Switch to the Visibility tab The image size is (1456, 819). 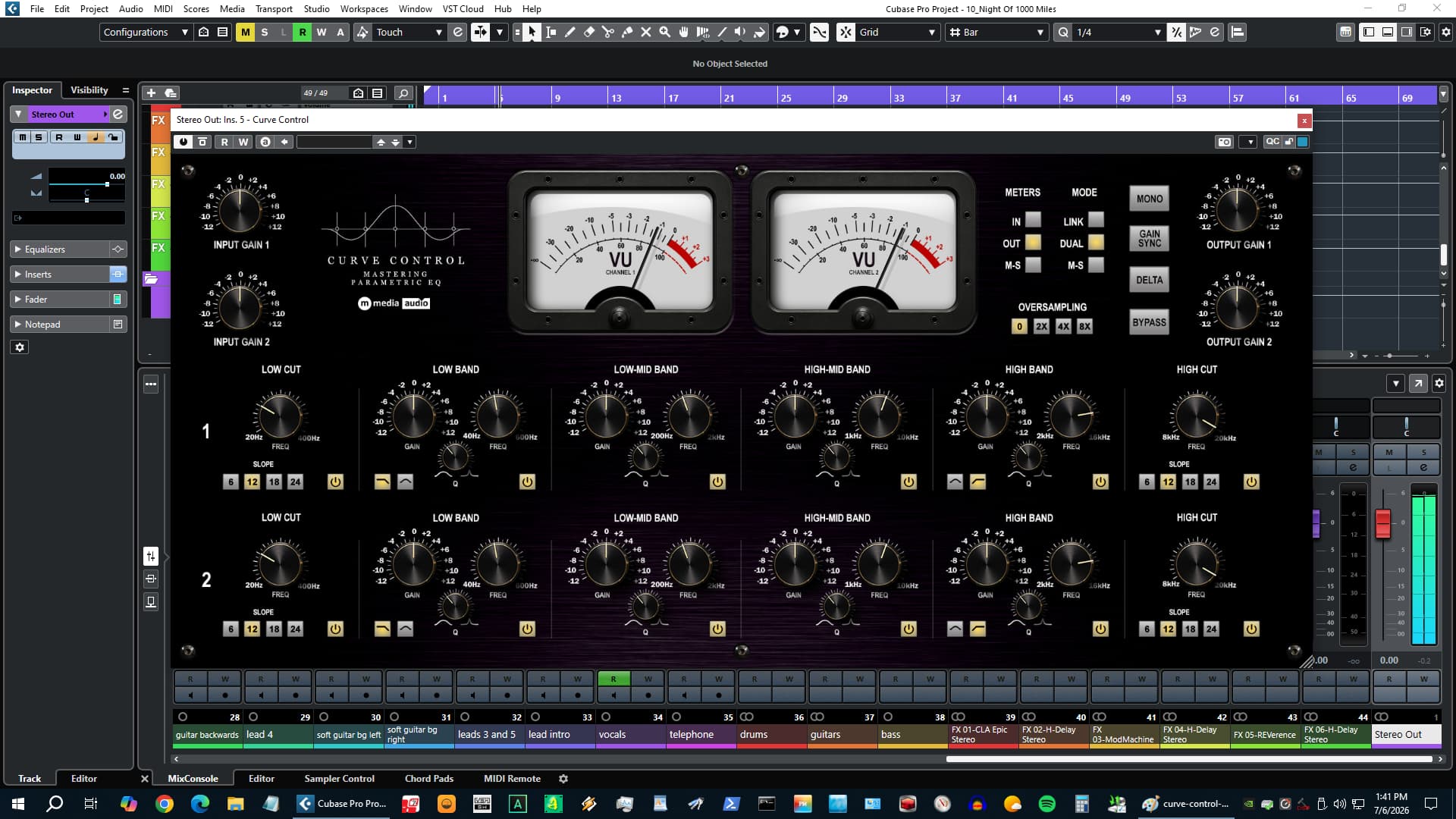89,89
